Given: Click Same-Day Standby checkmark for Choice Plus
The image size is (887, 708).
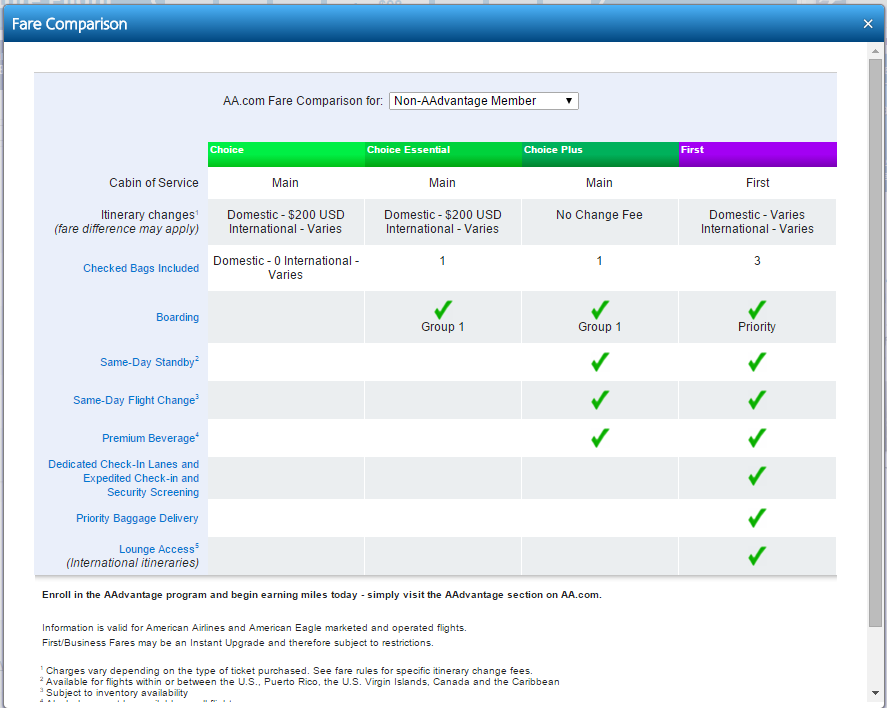Looking at the screenshot, I should (600, 362).
